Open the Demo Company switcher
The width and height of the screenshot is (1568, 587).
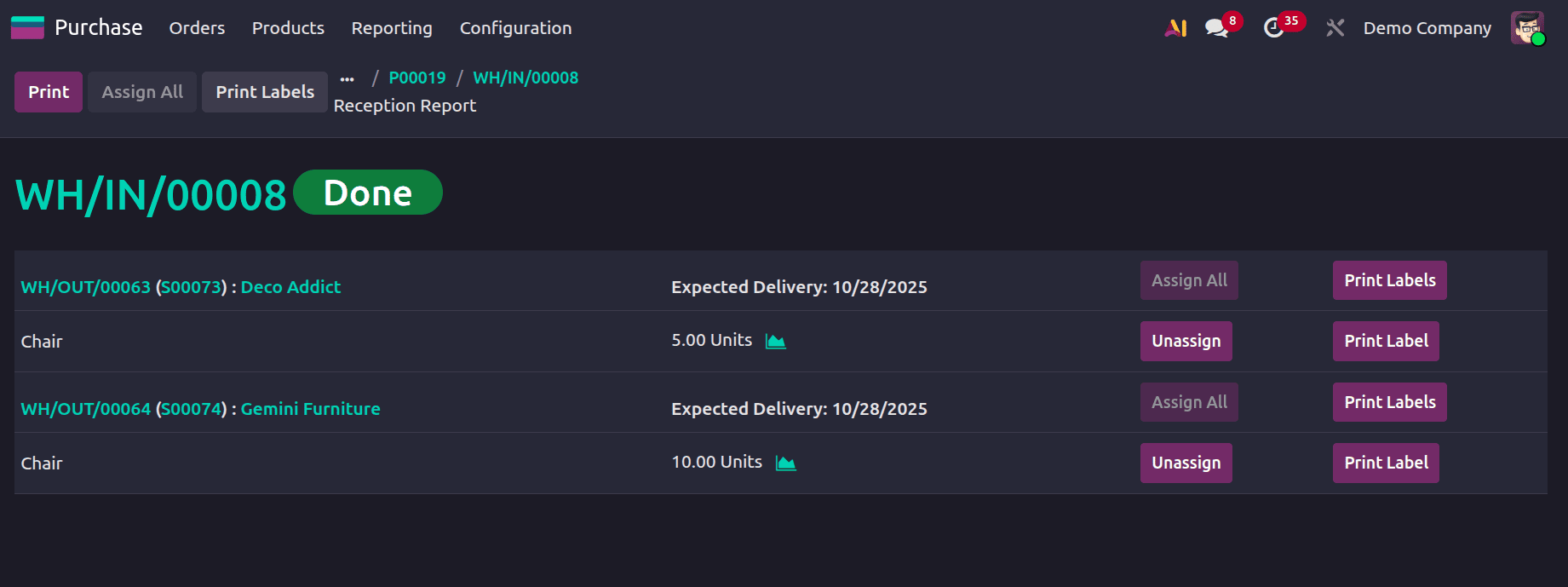tap(1427, 27)
